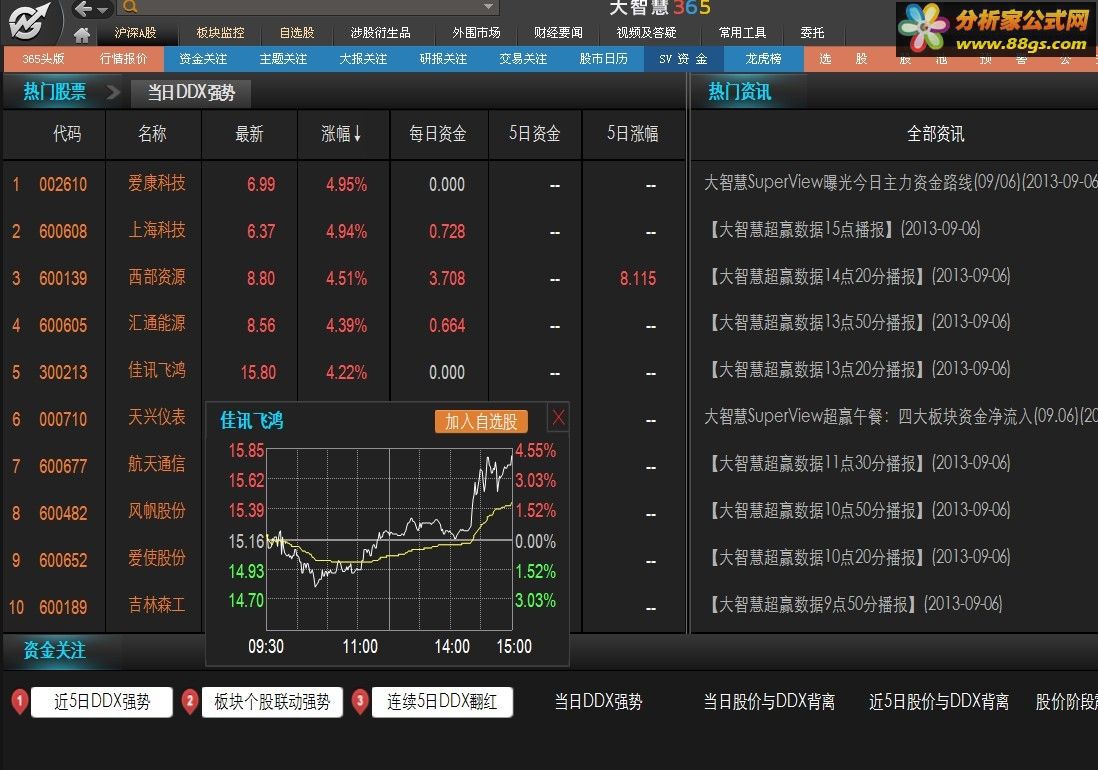The height and width of the screenshot is (770, 1098).
Task: Open the back-history dropdown arrow
Action: coord(103,10)
